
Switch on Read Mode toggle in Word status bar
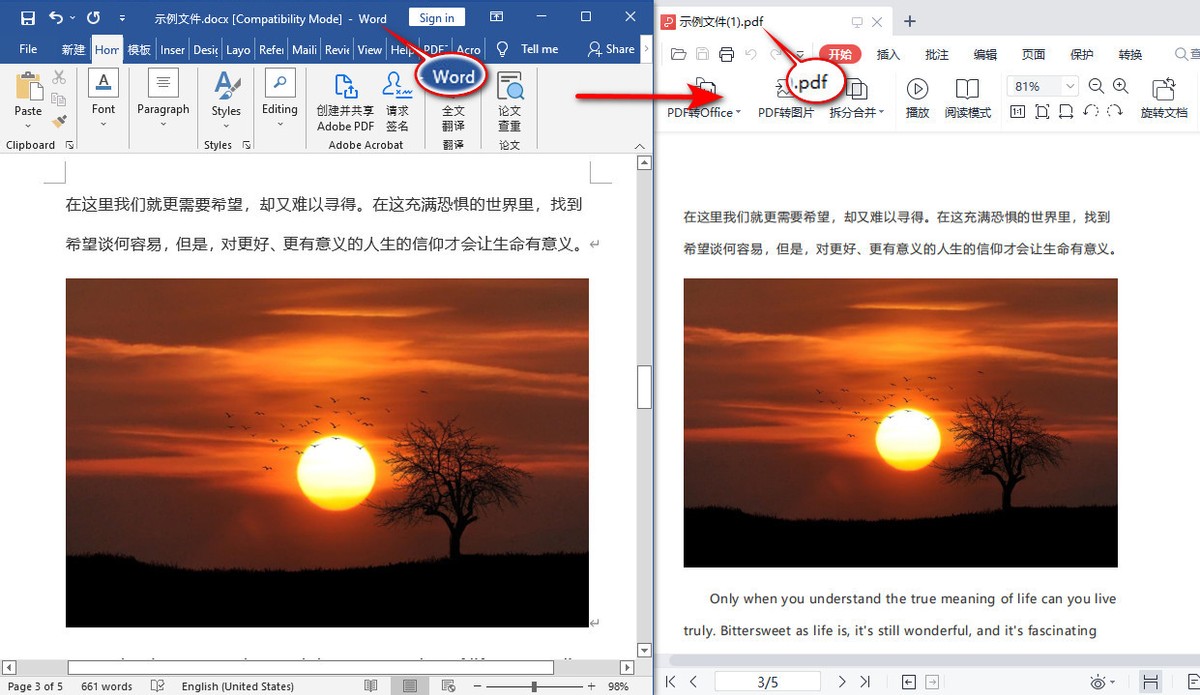point(370,684)
